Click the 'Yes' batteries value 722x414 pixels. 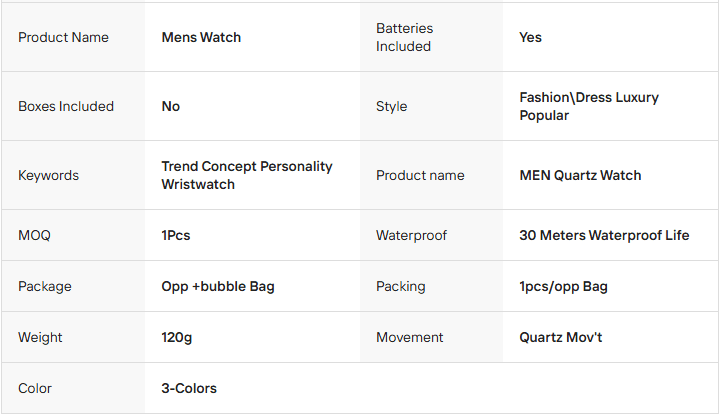click(530, 37)
